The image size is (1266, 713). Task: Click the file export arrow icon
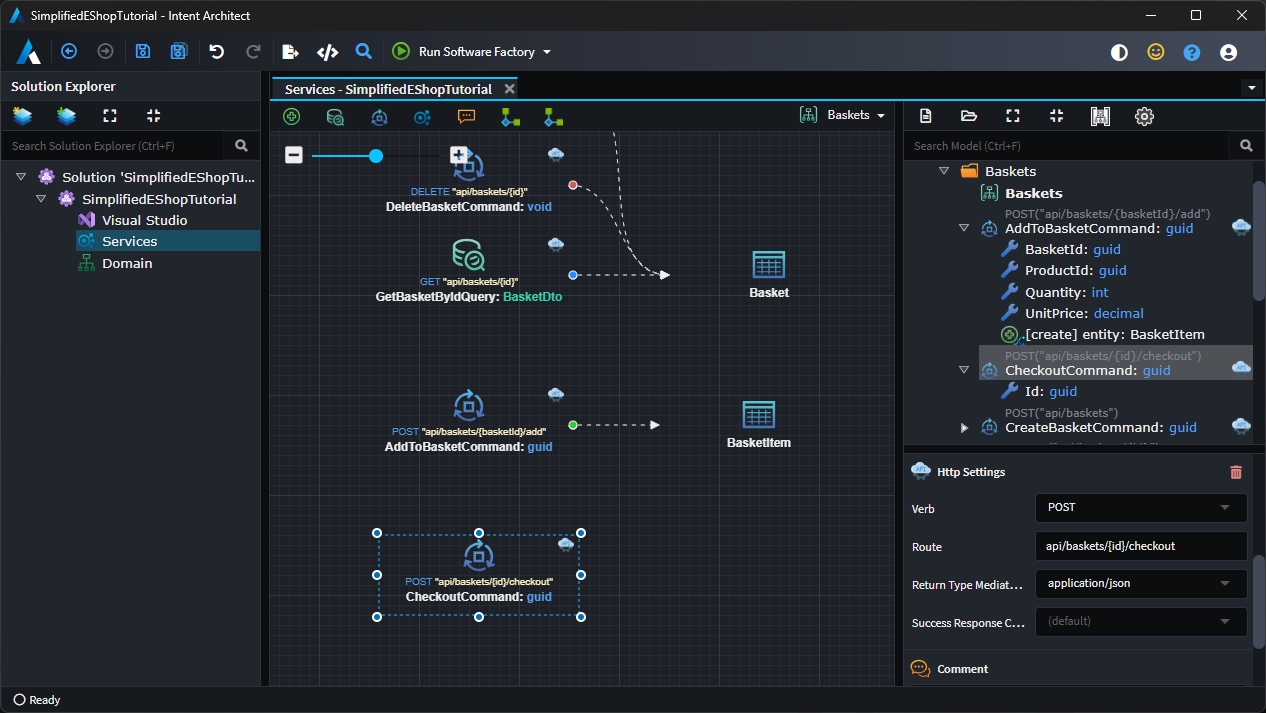point(290,52)
